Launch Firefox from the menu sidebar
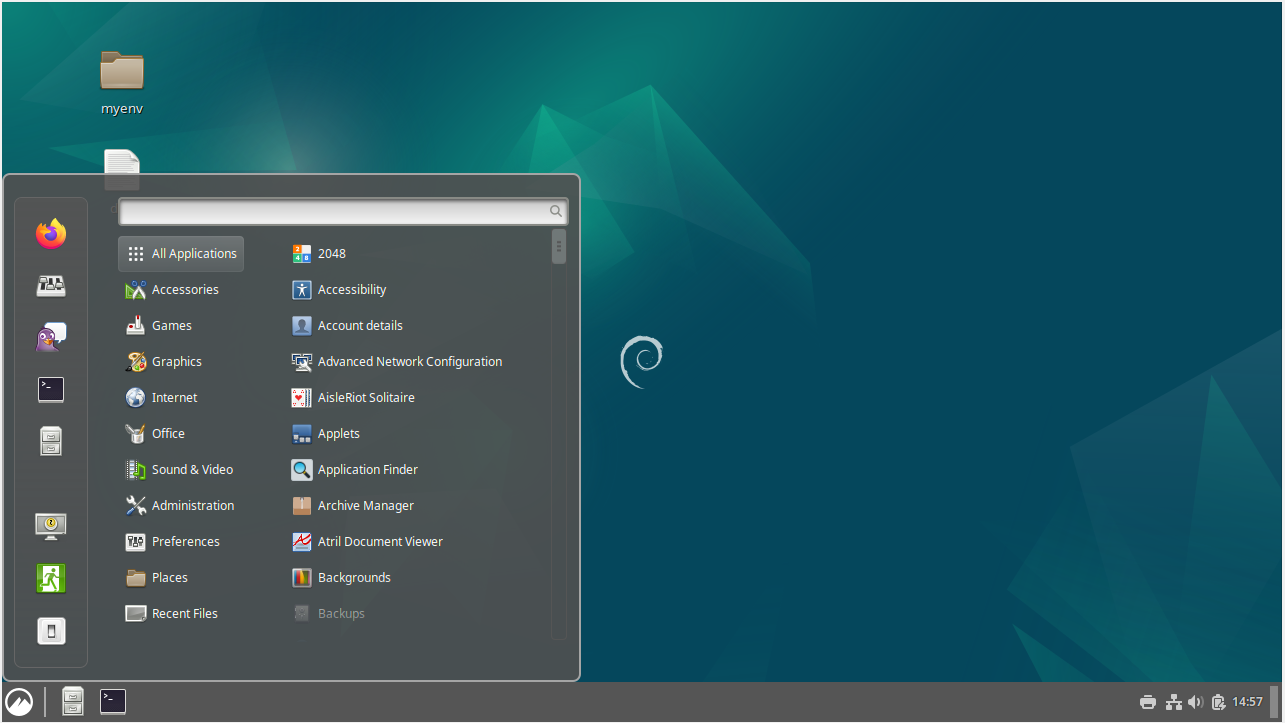This screenshot has width=1285, height=723. pyautogui.click(x=50, y=233)
